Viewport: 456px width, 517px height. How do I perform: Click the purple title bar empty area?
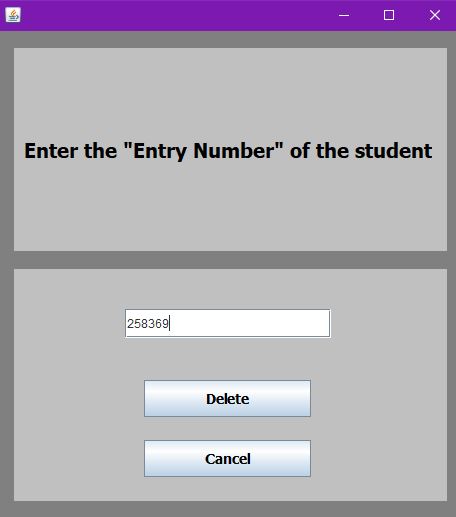point(177,15)
